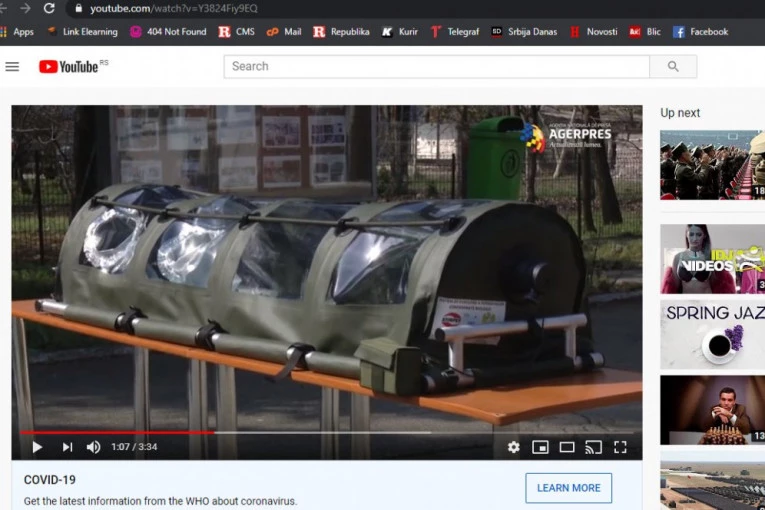
Task: Enable miniplayer mode
Action: (540, 447)
